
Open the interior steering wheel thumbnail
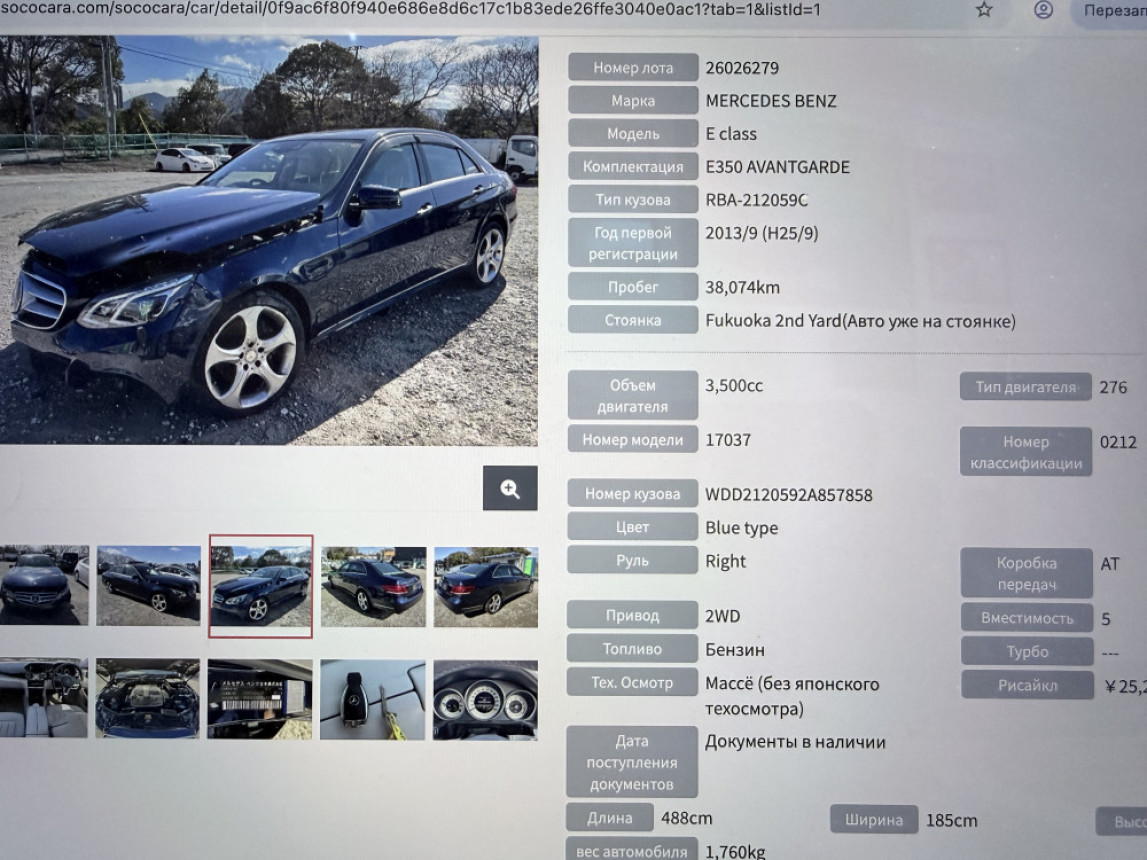44,698
